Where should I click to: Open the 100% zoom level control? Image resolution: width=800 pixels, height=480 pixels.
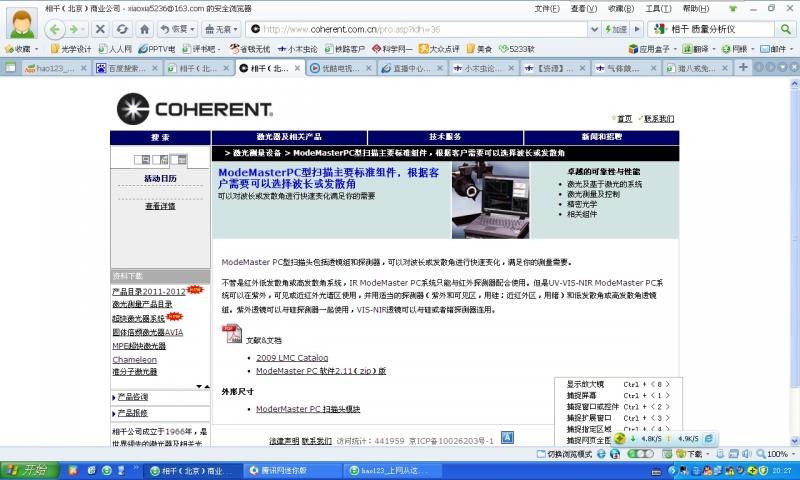pos(774,454)
